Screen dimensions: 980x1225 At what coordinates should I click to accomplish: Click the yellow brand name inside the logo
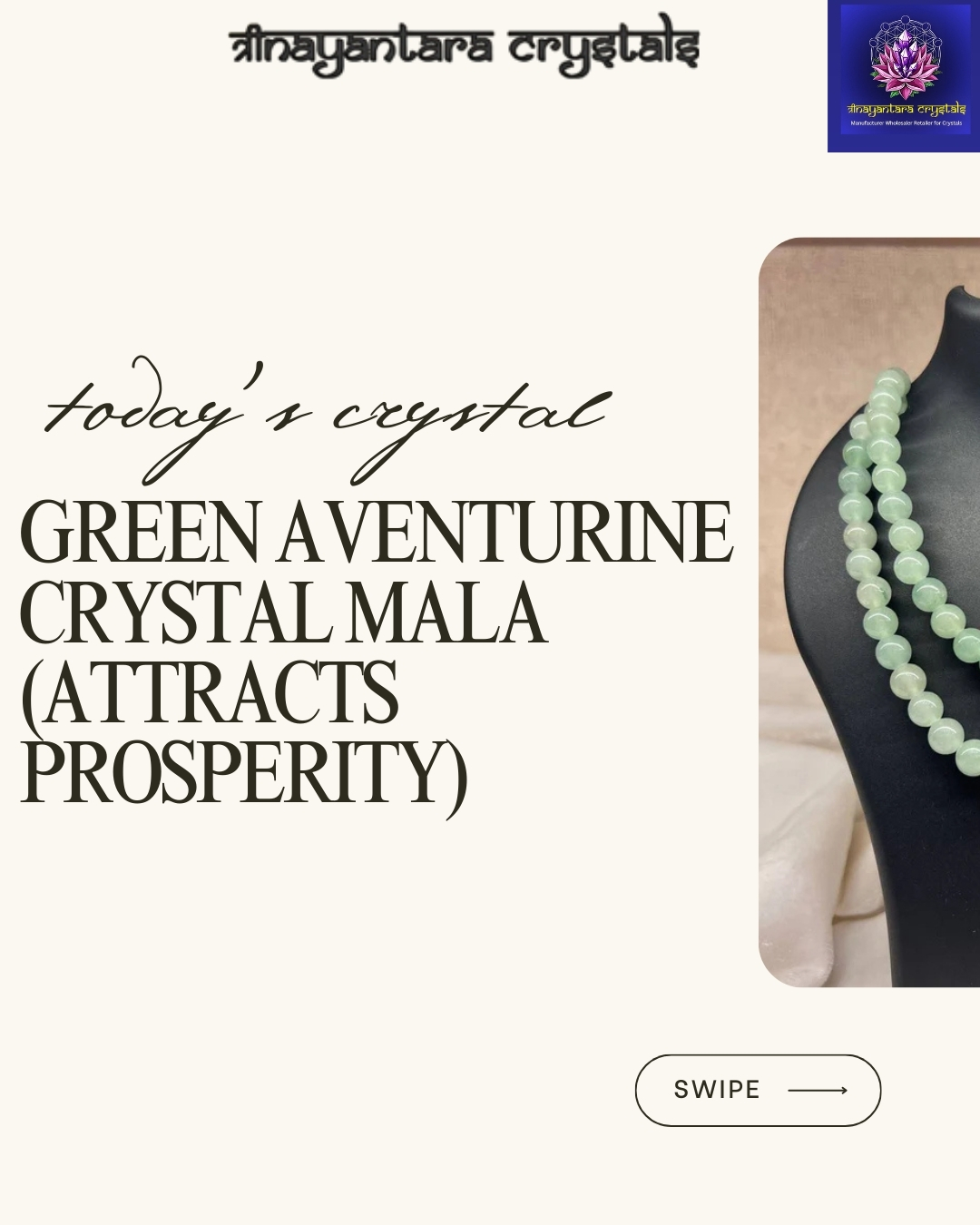[x=906, y=109]
